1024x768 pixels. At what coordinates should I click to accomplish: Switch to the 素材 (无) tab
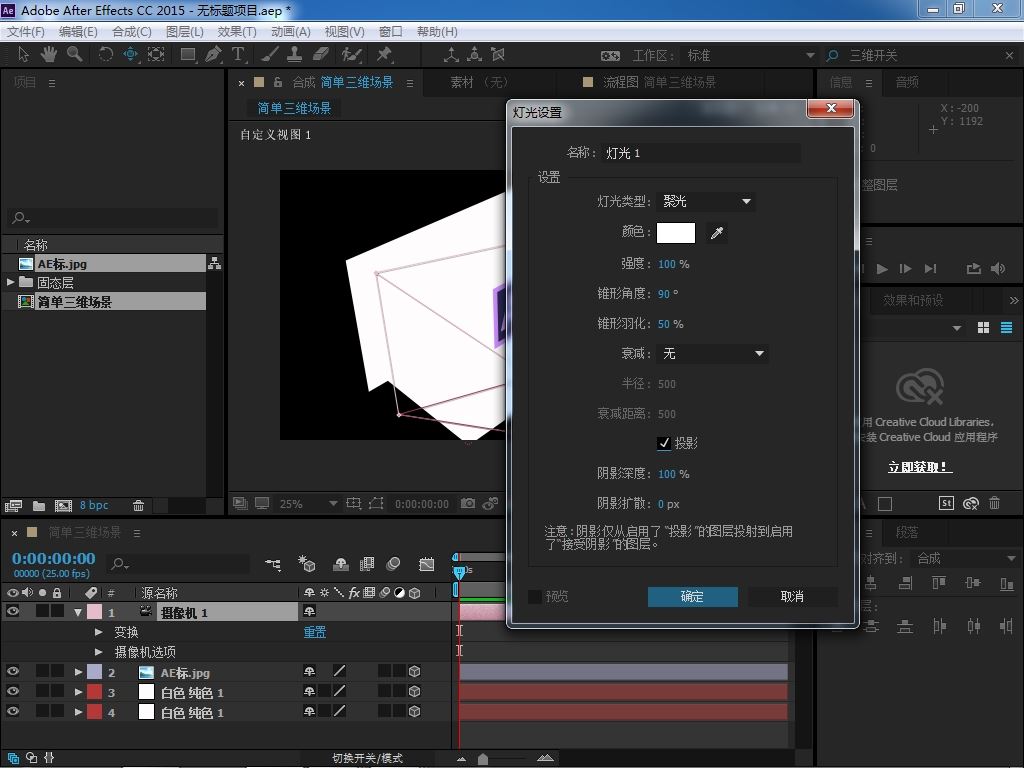[x=479, y=82]
